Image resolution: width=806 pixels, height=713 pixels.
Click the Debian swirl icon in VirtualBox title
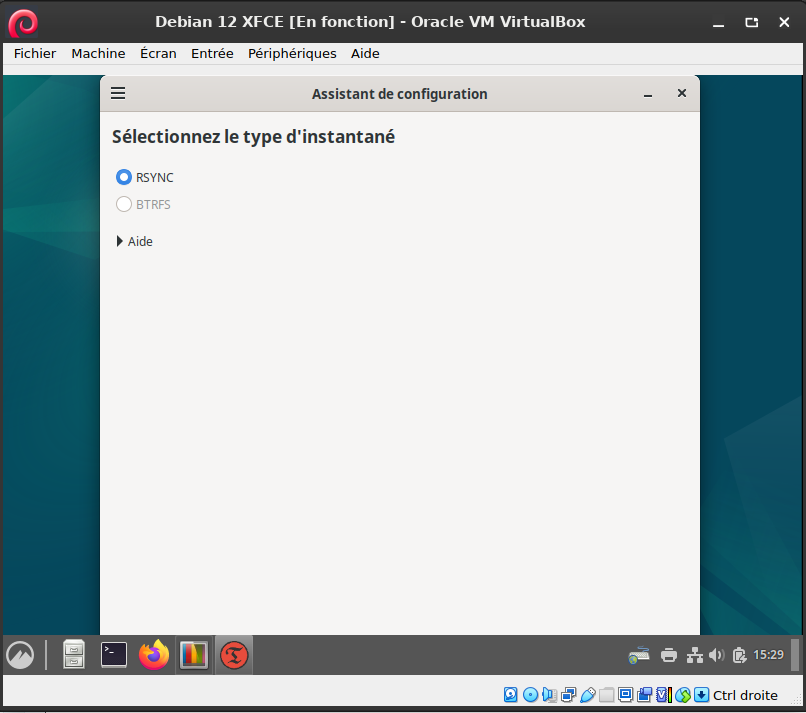[23, 23]
